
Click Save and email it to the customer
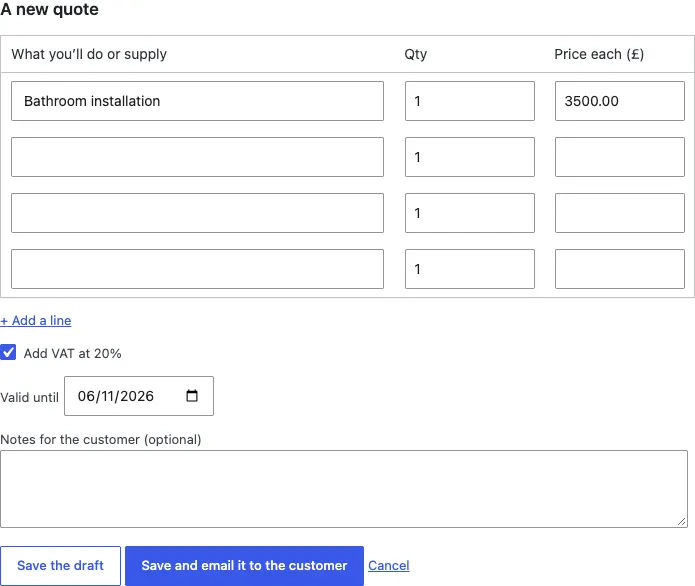(x=244, y=566)
